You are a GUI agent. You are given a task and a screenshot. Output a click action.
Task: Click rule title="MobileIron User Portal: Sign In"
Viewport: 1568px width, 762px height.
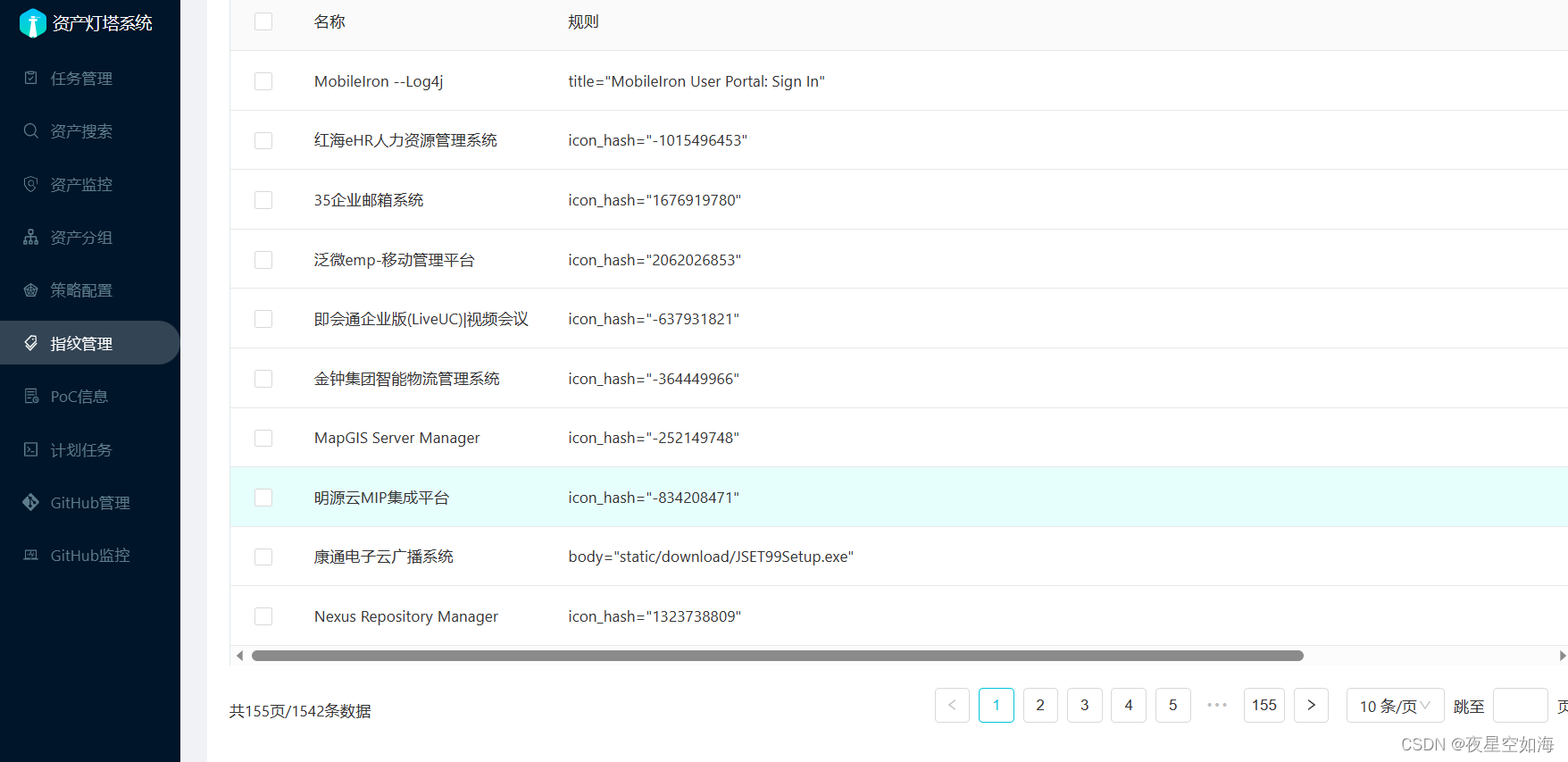(x=696, y=81)
